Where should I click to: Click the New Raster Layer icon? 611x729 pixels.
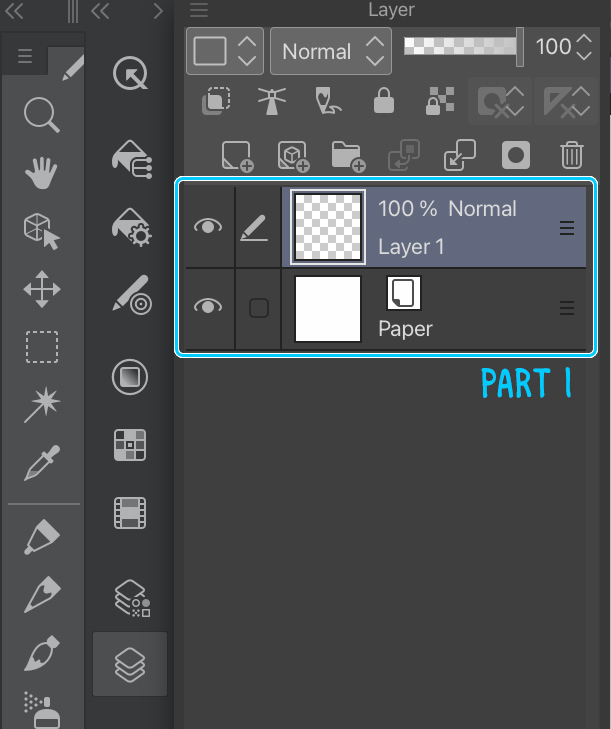(x=237, y=155)
